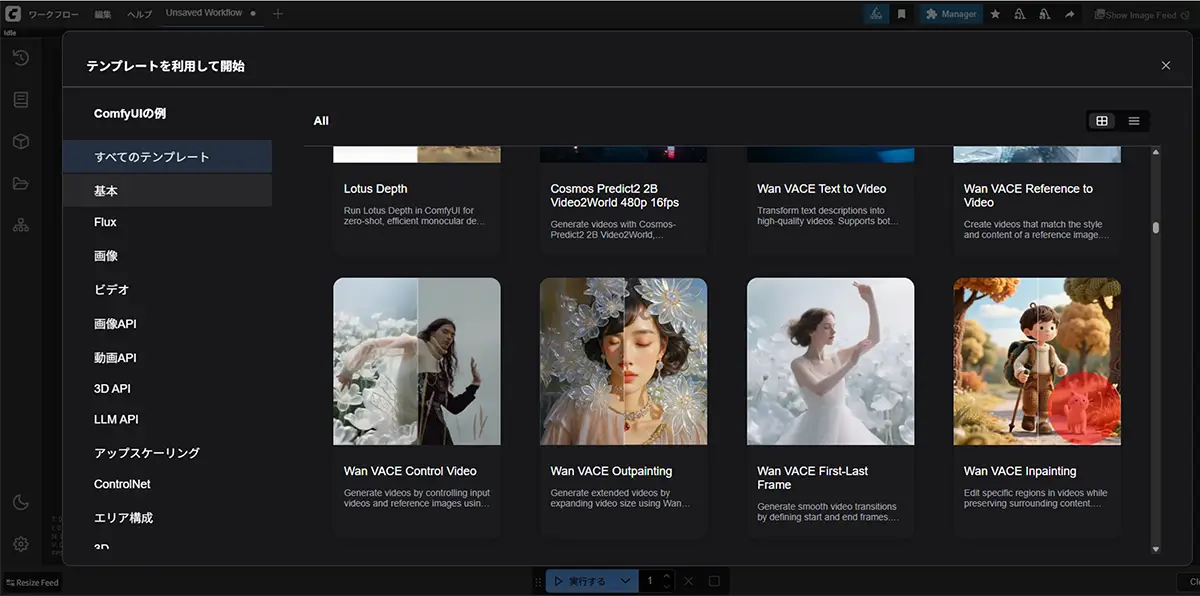Click the bookmark icon in top bar
Screen dimensions: 1200x596
tap(901, 14)
